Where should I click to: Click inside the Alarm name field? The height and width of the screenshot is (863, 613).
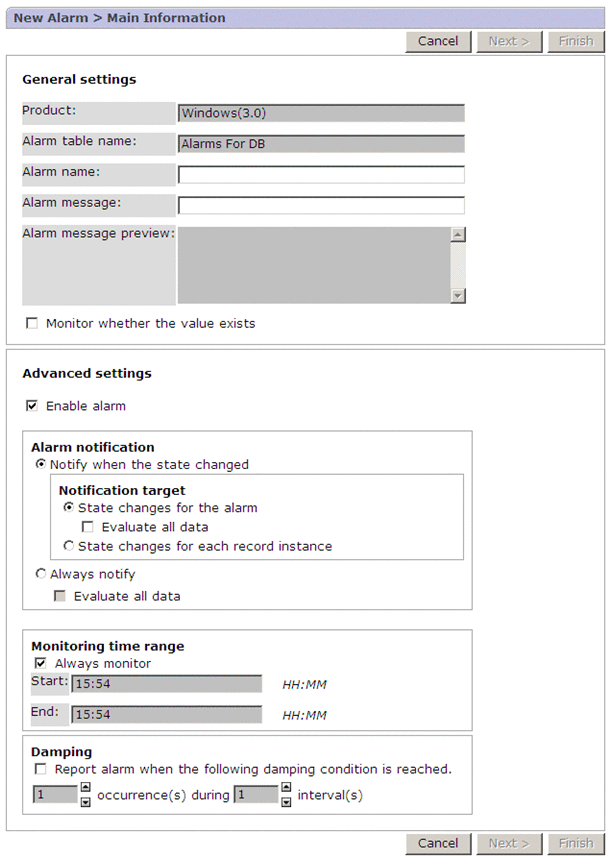click(321, 175)
